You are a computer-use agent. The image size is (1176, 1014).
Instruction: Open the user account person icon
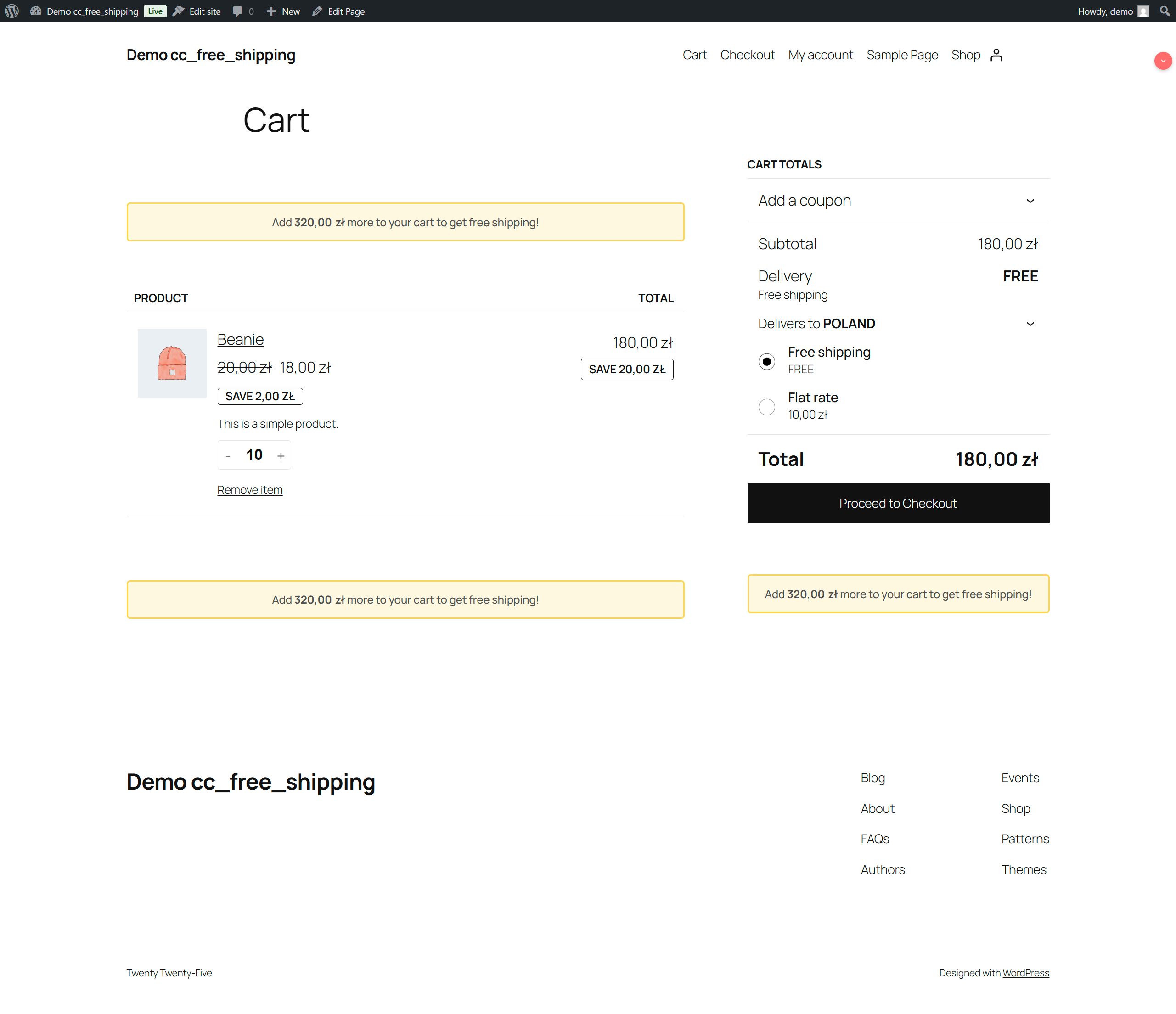pos(996,55)
